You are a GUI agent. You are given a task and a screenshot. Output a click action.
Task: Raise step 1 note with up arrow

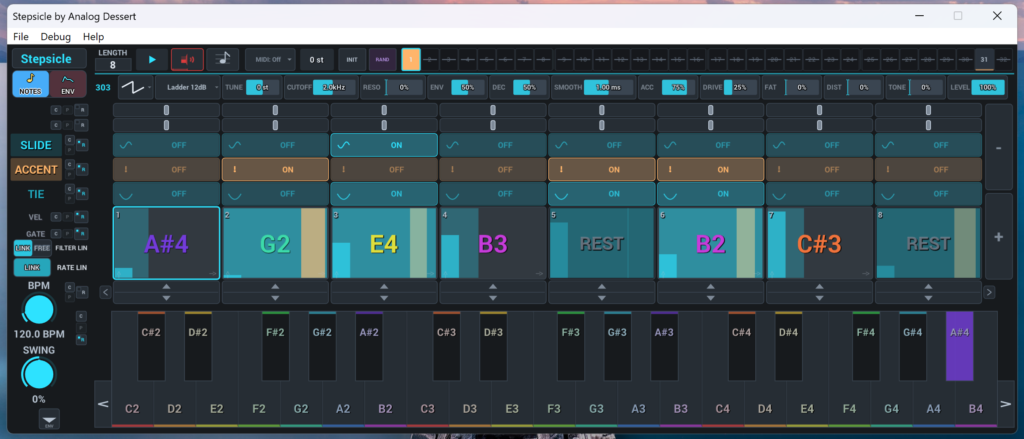[x=166, y=287]
